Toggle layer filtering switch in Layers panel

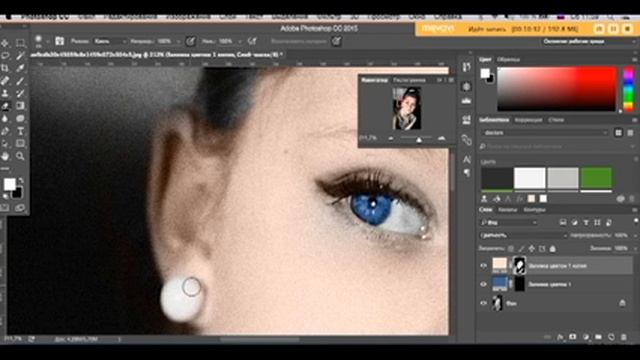tap(636, 221)
